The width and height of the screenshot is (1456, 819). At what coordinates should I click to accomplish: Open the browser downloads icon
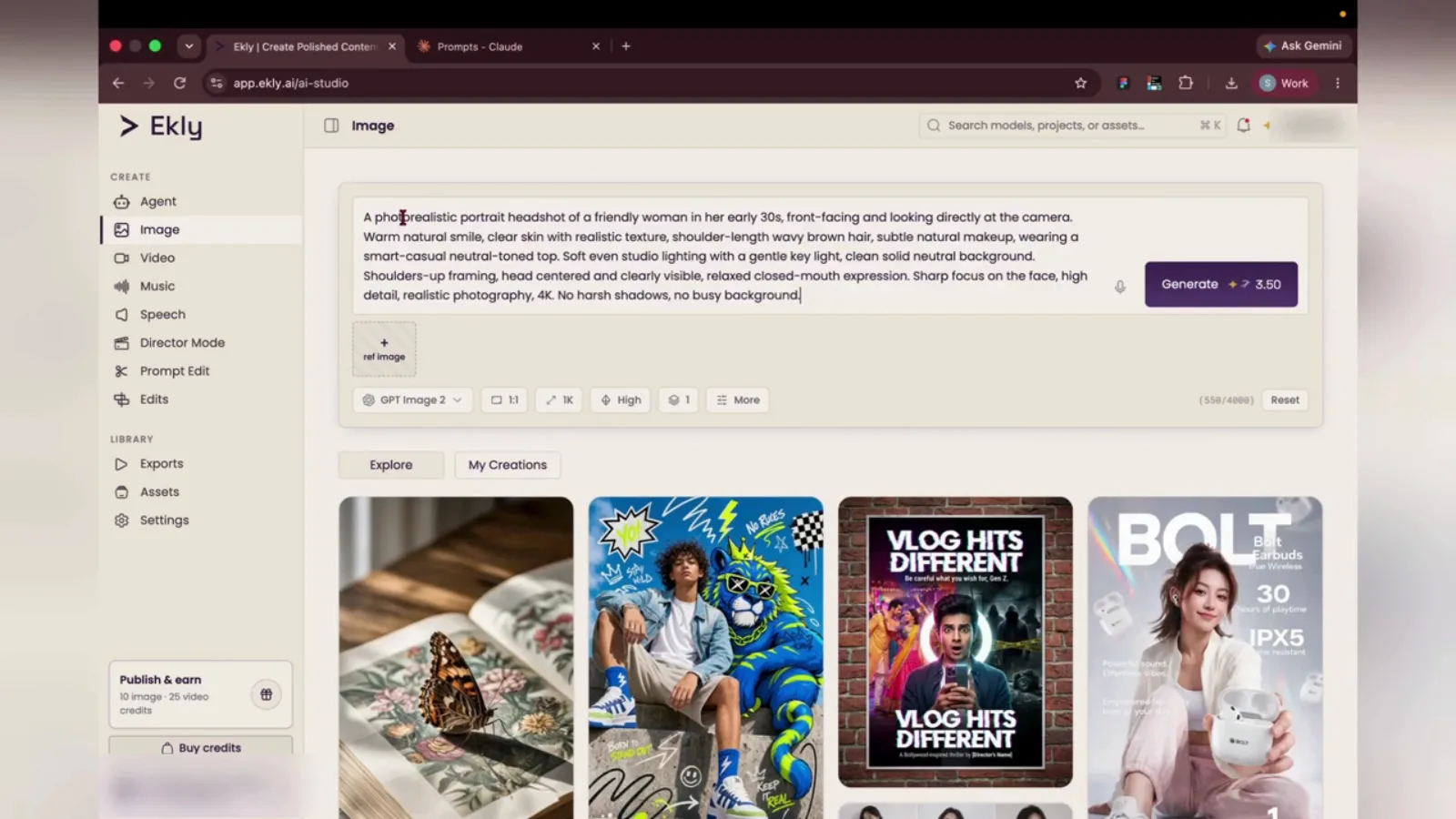pos(1231,83)
